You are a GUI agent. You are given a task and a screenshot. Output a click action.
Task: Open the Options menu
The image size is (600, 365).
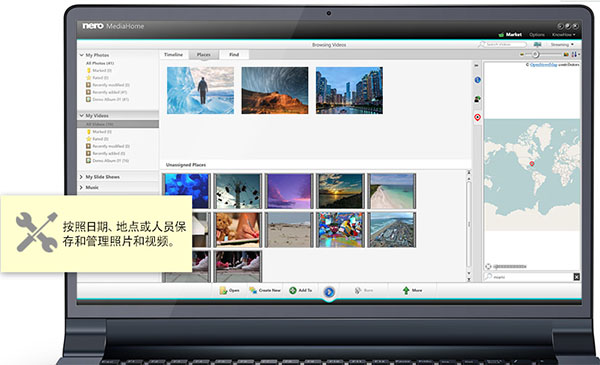pyautogui.click(x=537, y=34)
